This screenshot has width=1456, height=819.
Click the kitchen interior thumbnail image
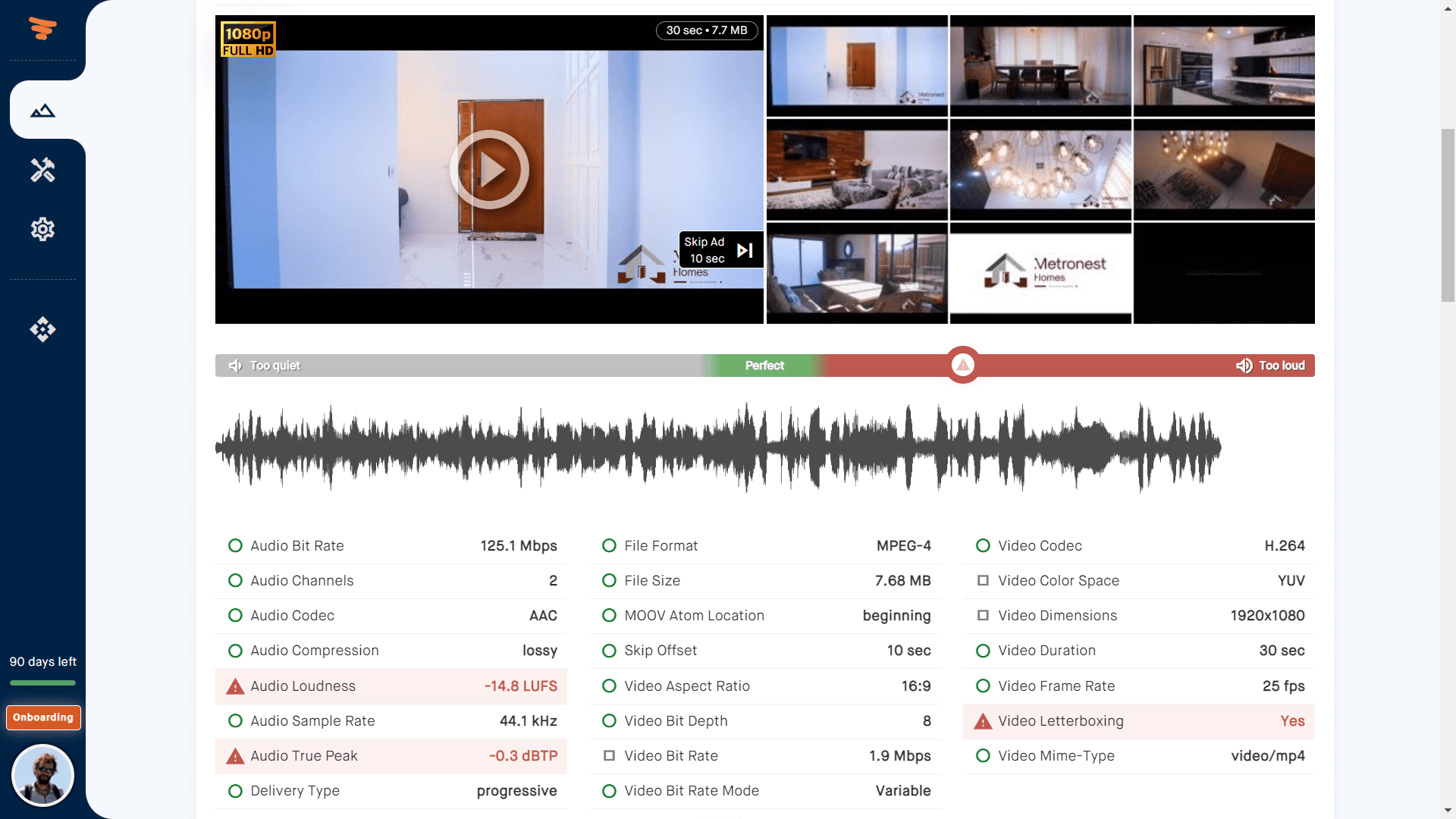(1224, 65)
